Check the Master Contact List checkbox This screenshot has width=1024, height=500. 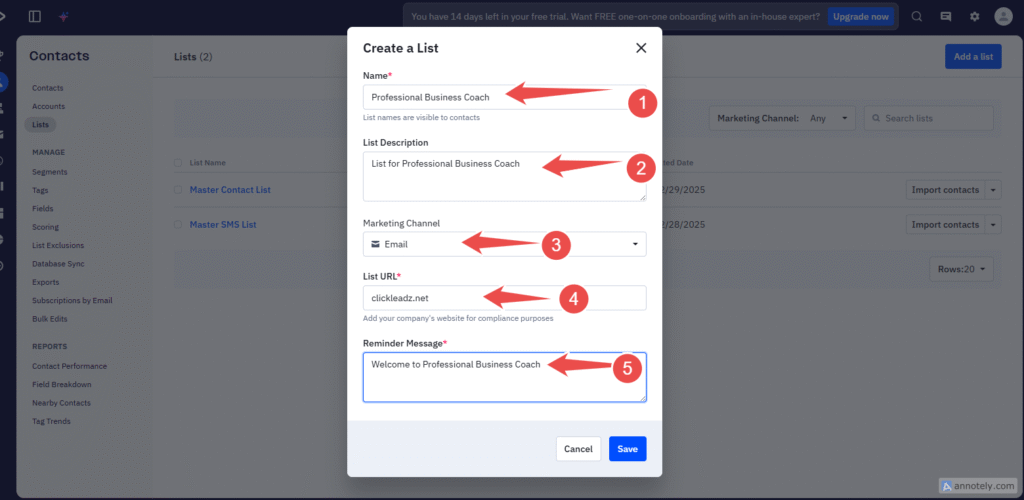(178, 190)
